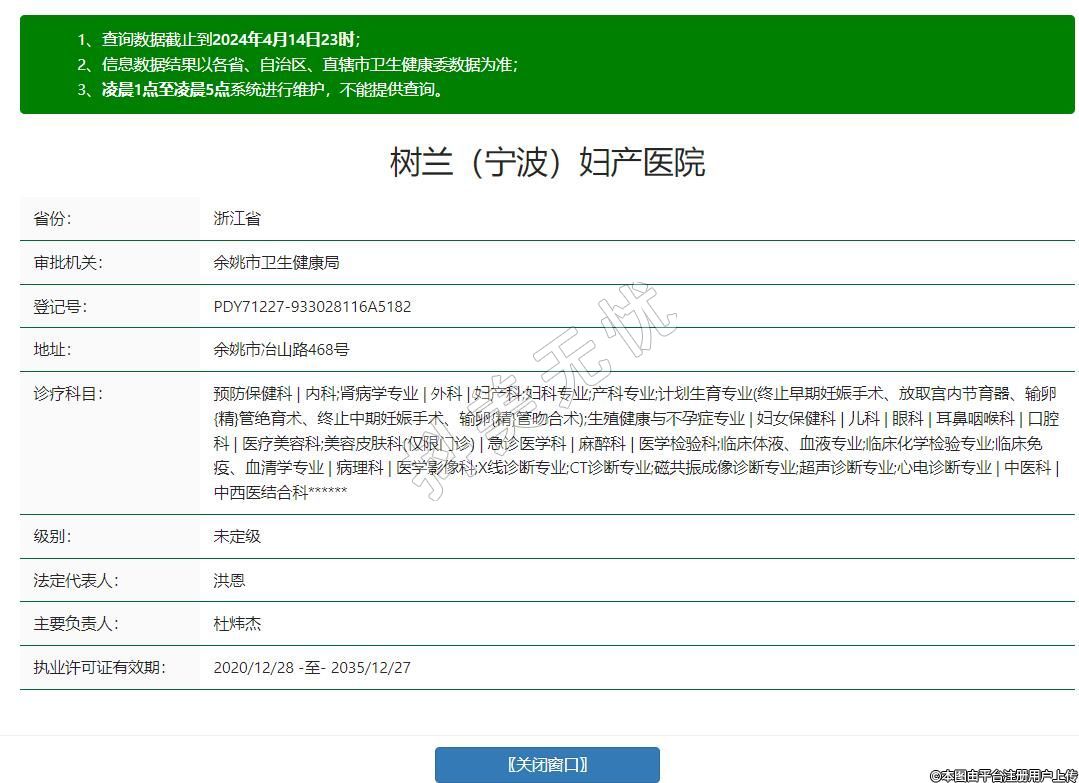Click the hospital title 树兰（宁波）妇产医院
Screen dimensions: 1079x783
[x=547, y=162]
